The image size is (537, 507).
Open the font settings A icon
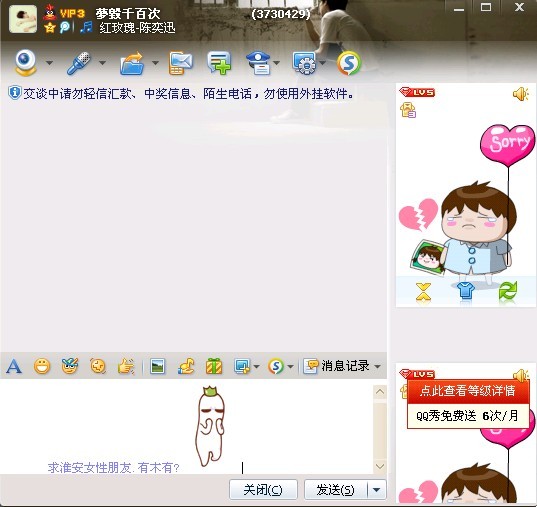coord(14,366)
